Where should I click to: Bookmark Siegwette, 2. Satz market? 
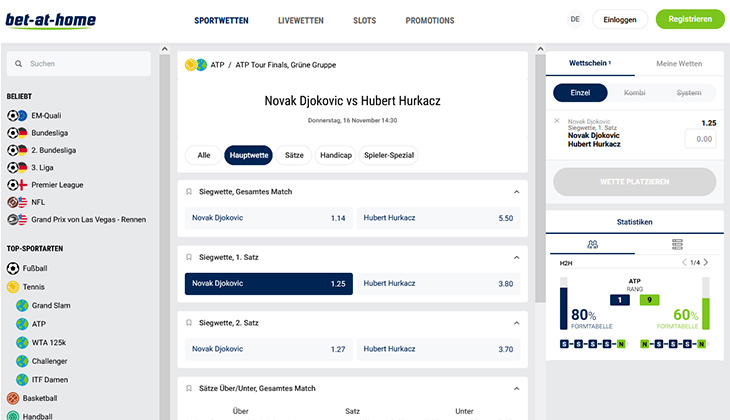189,323
